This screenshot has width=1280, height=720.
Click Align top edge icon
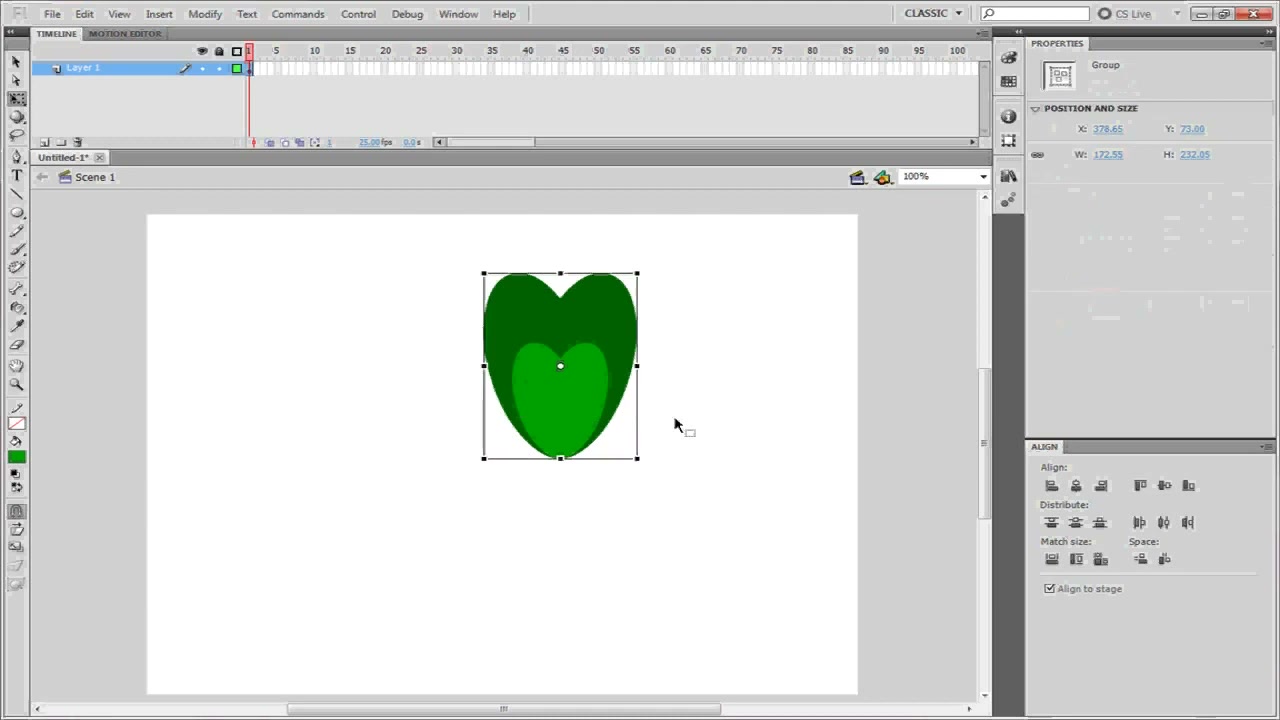[x=1140, y=486]
